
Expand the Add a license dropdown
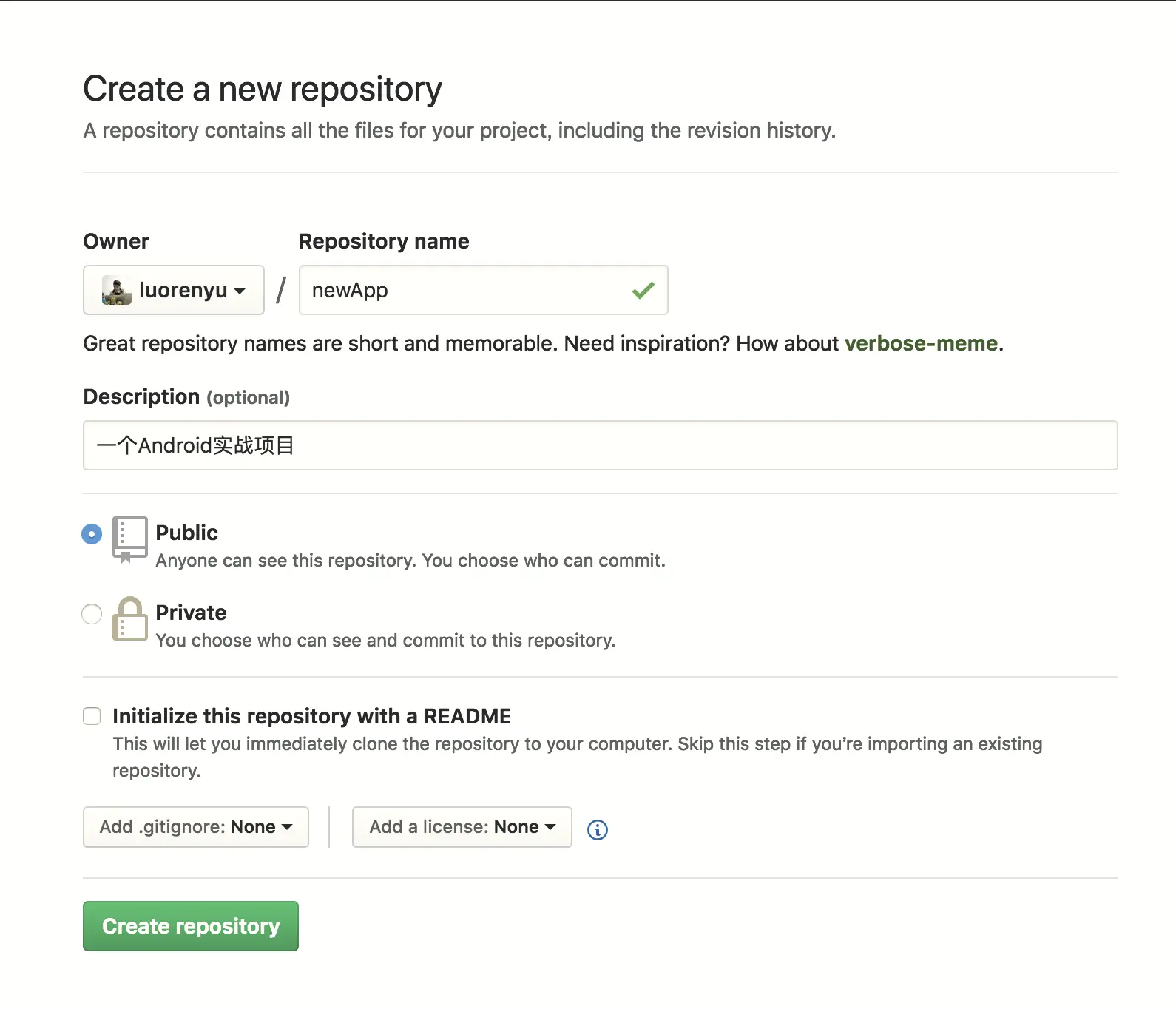[462, 827]
